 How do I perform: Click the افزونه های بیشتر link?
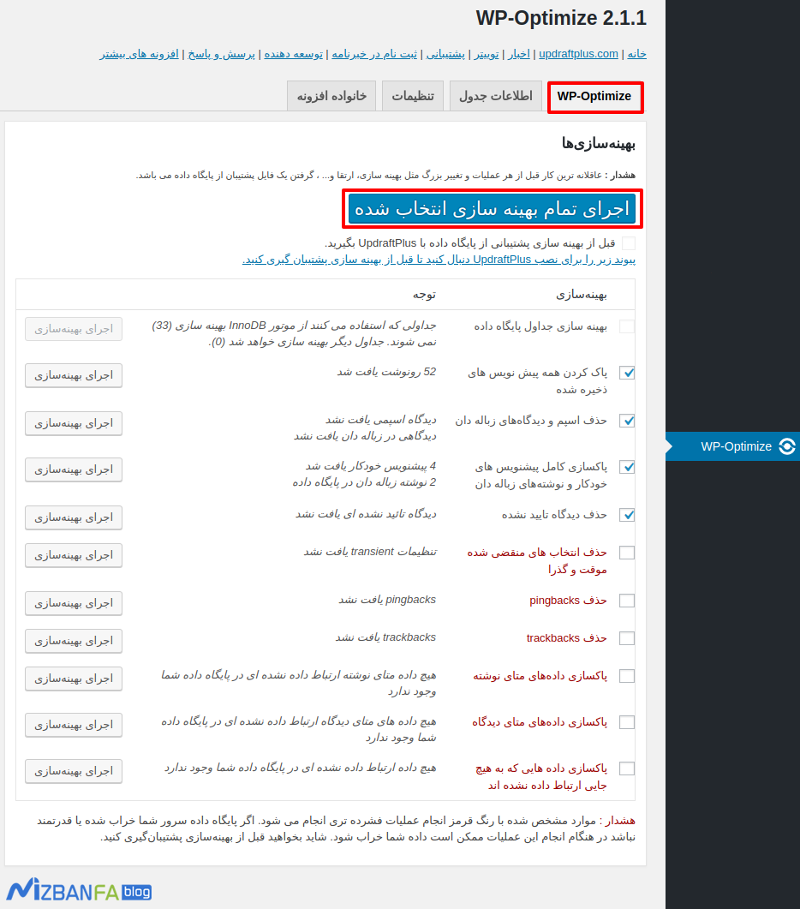coord(139,54)
